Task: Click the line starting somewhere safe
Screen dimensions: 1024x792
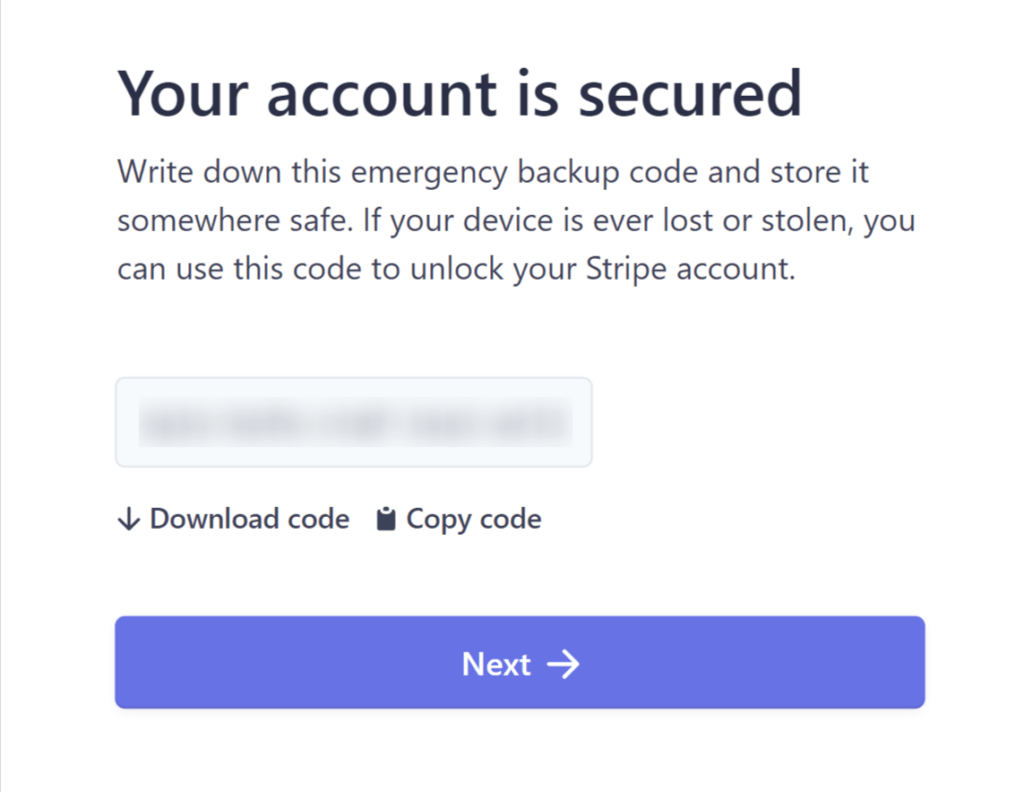Action: [x=516, y=220]
